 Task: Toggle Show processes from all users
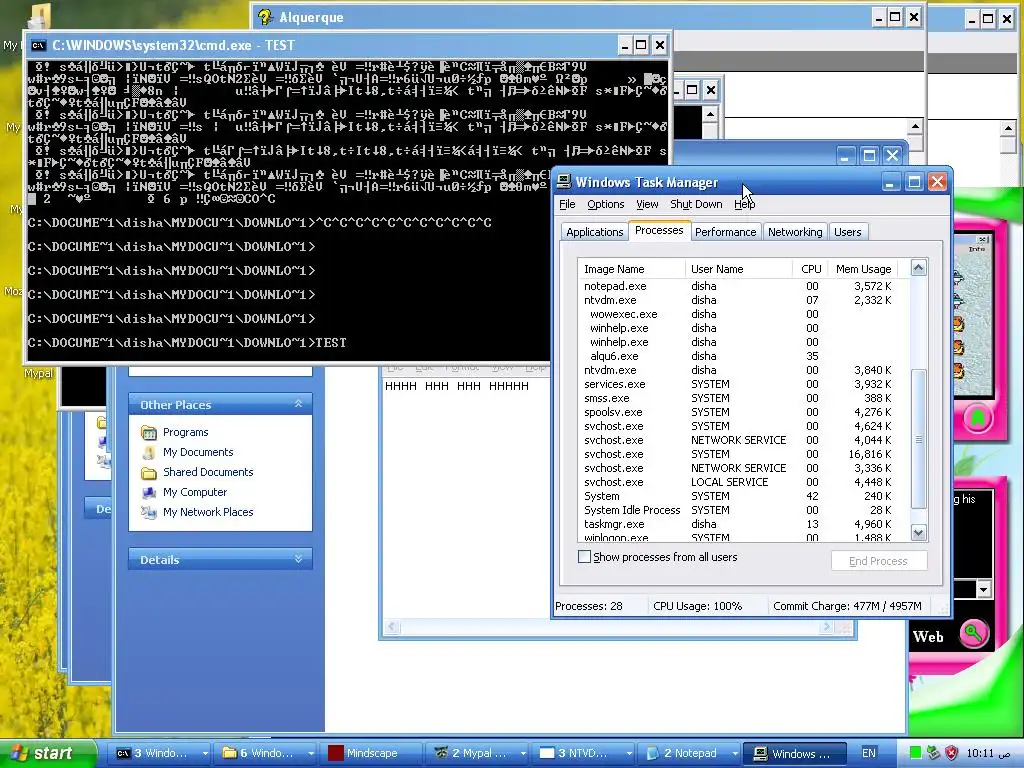coord(584,557)
